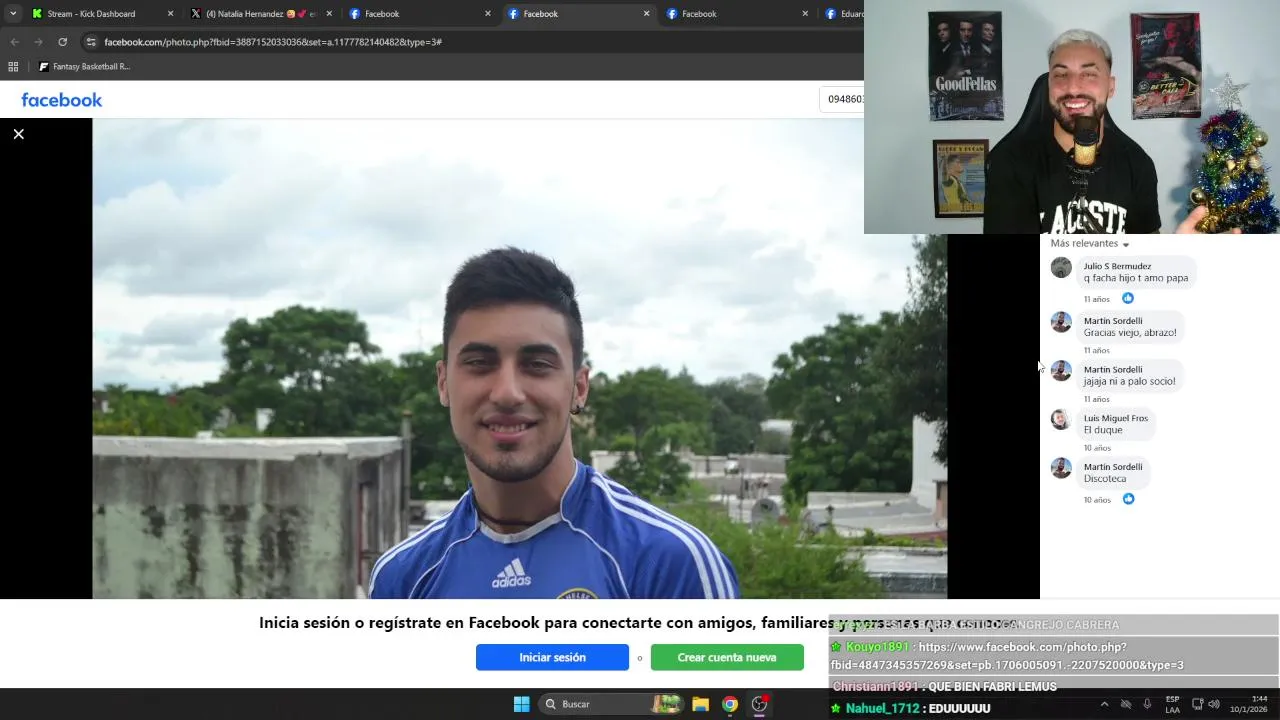Open the volume speaker tray icon
Image resolution: width=1280 pixels, height=720 pixels.
1213,704
